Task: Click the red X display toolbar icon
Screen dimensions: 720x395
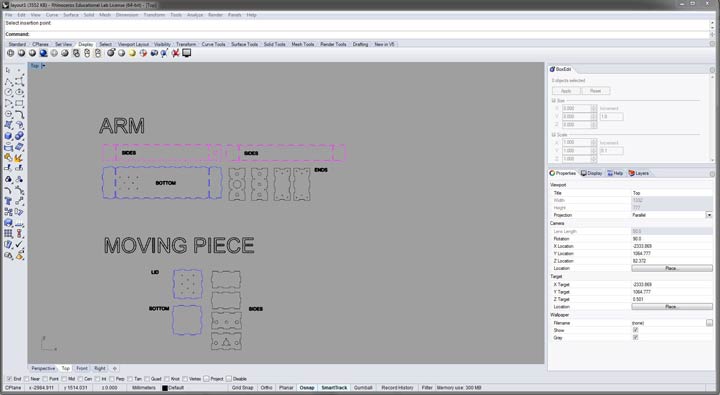Action: click(175, 53)
